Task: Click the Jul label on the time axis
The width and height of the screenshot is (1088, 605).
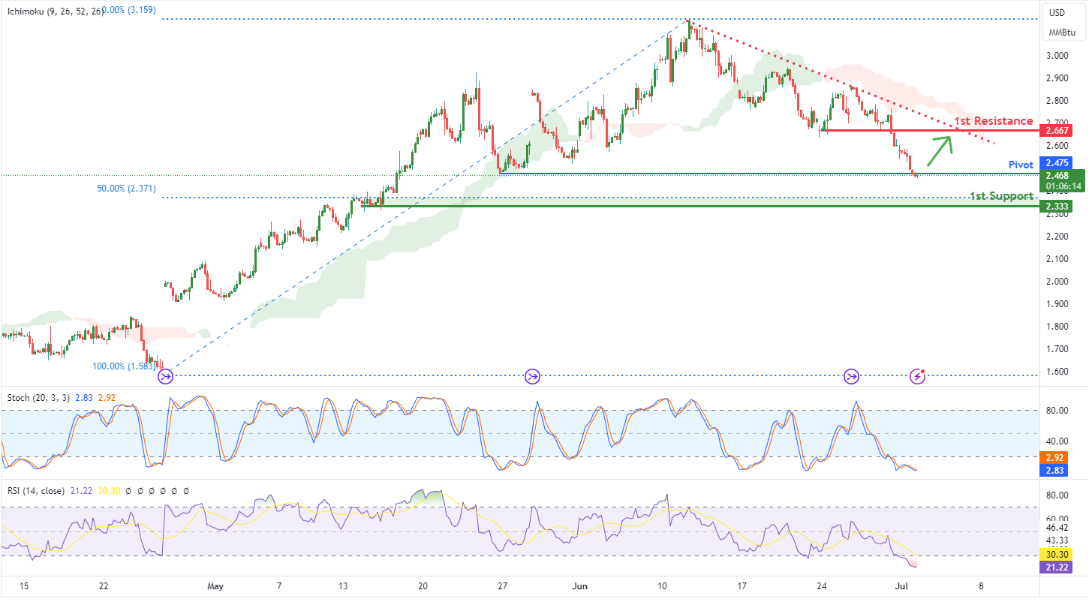Action: coord(901,586)
